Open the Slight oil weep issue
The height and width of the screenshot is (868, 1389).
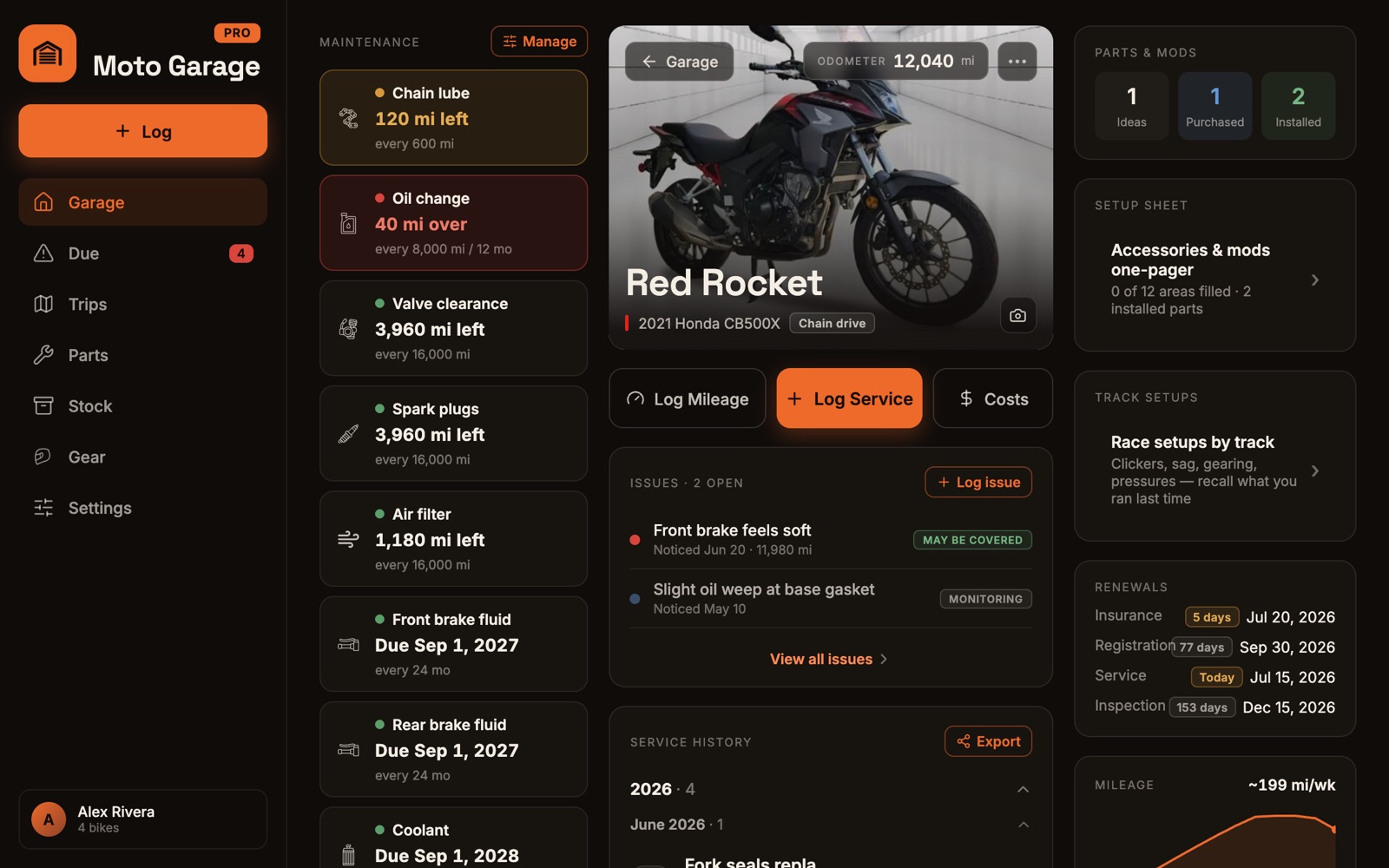point(831,599)
